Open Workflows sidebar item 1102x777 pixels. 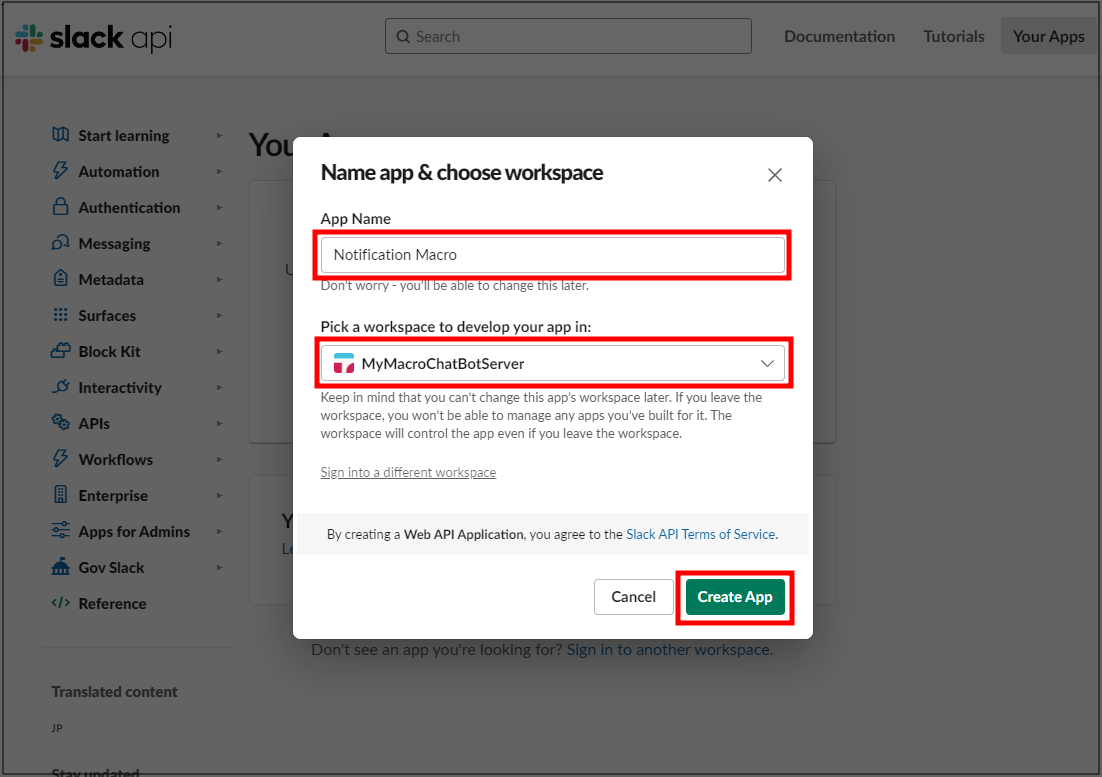pyautogui.click(x=116, y=459)
